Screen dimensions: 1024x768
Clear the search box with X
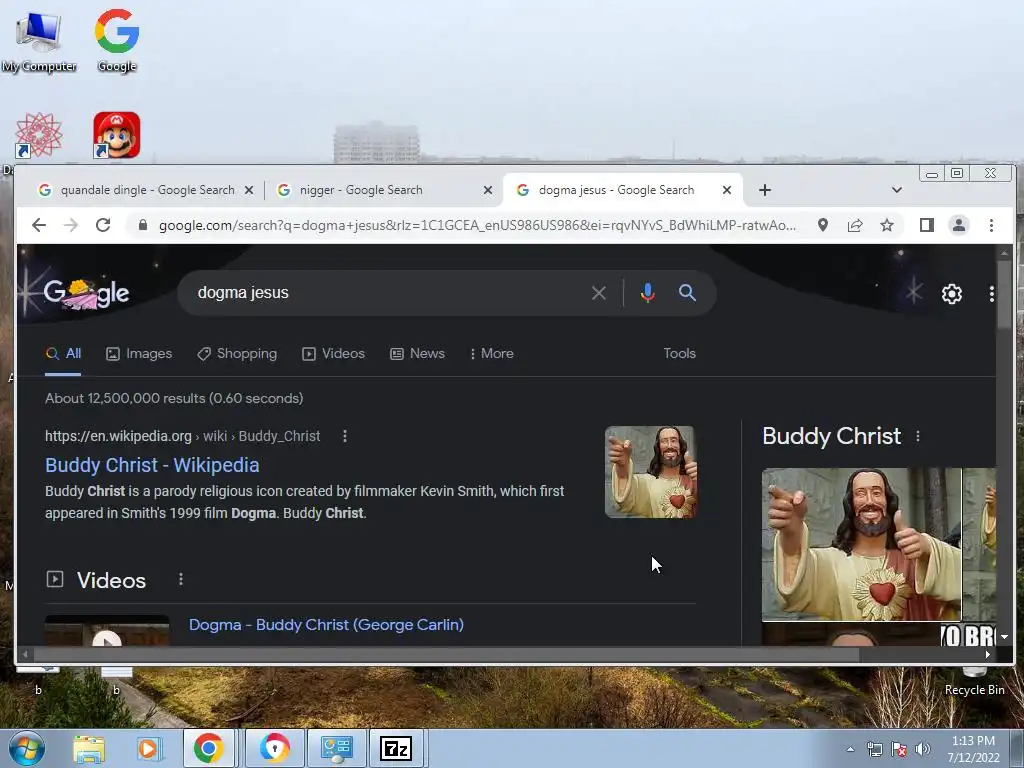599,293
